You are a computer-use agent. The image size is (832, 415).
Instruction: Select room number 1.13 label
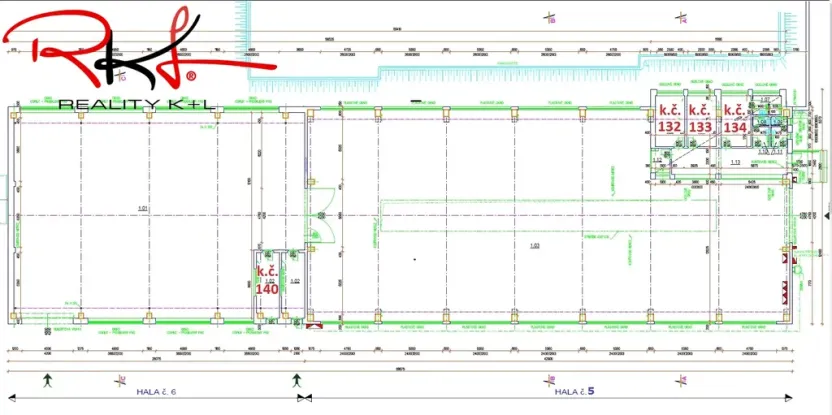[735, 162]
